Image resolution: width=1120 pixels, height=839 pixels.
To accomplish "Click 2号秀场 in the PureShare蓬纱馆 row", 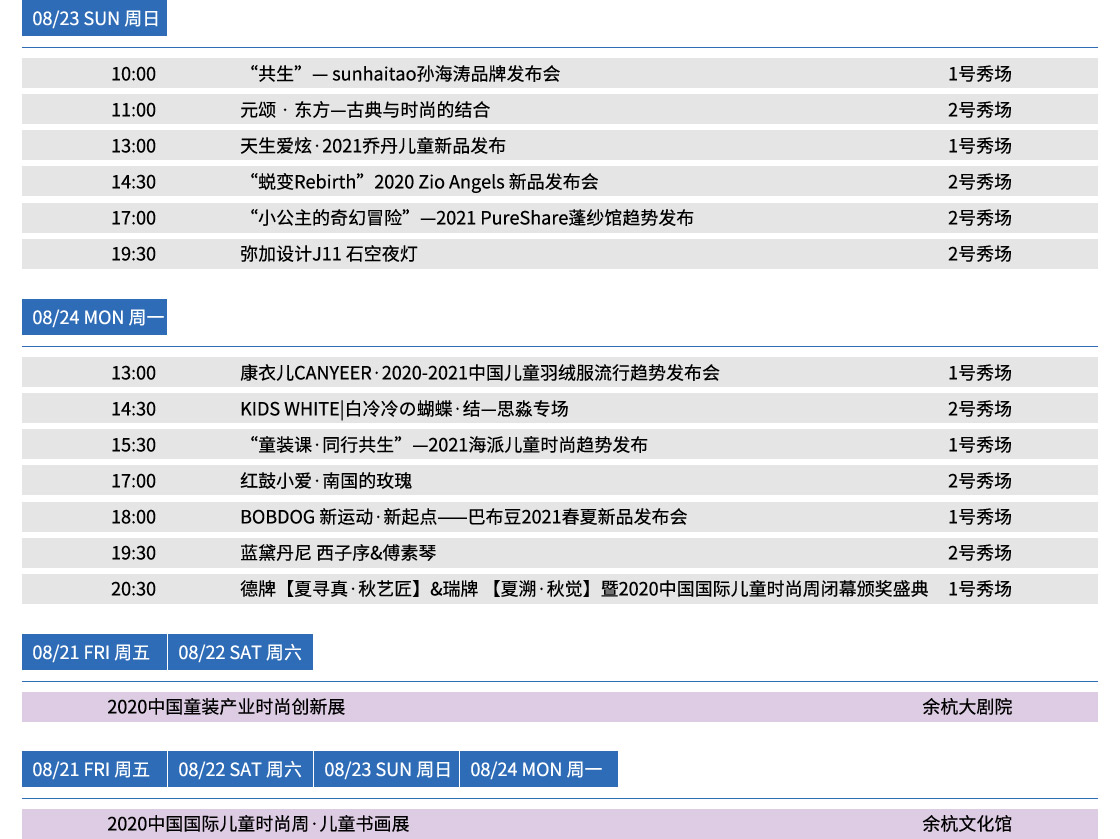I will point(980,218).
